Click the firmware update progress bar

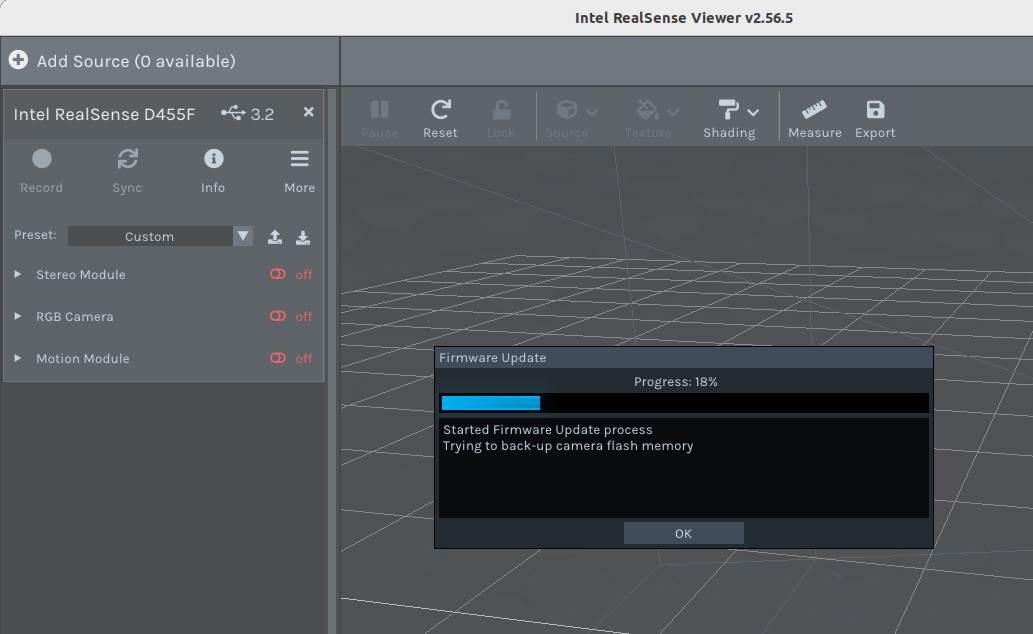click(684, 403)
